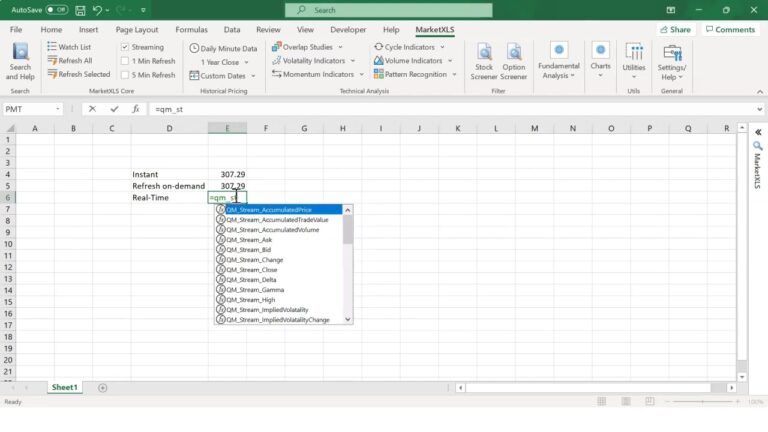Enable 5 Min Refresh checkbox
Viewport: 768px width, 432px height.
125,75
